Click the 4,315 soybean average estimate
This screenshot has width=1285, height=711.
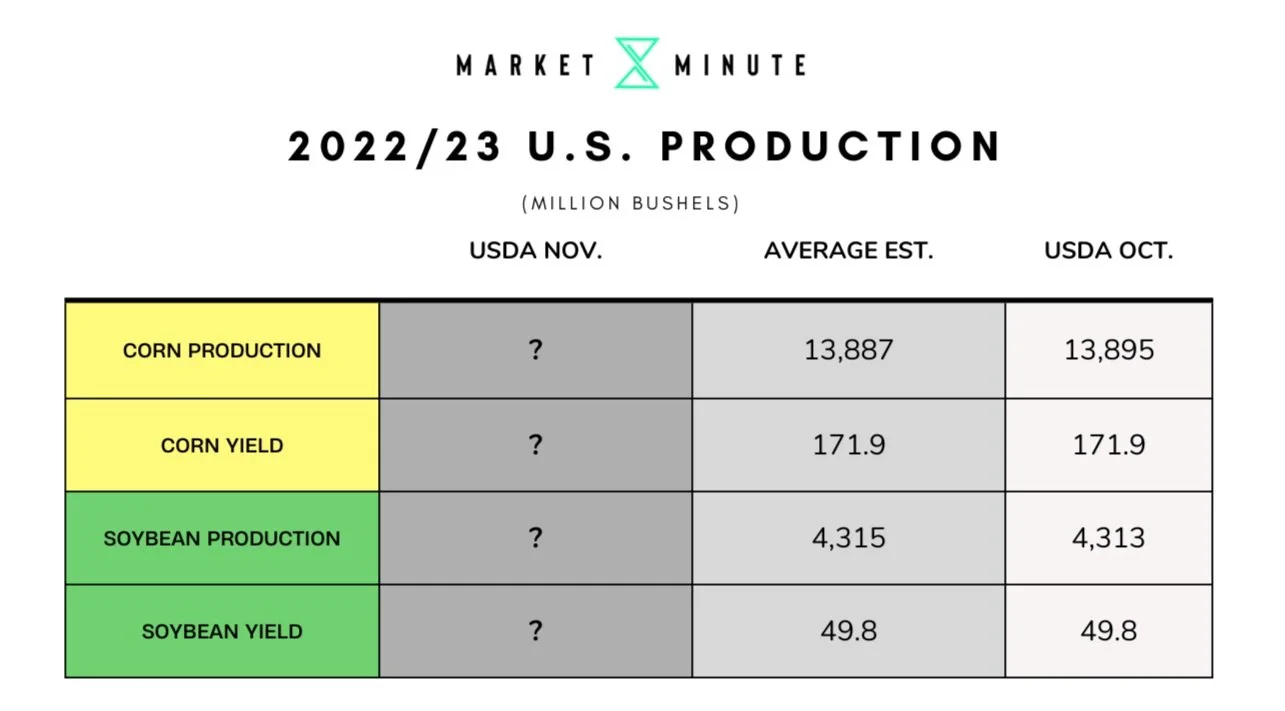pyautogui.click(x=849, y=538)
